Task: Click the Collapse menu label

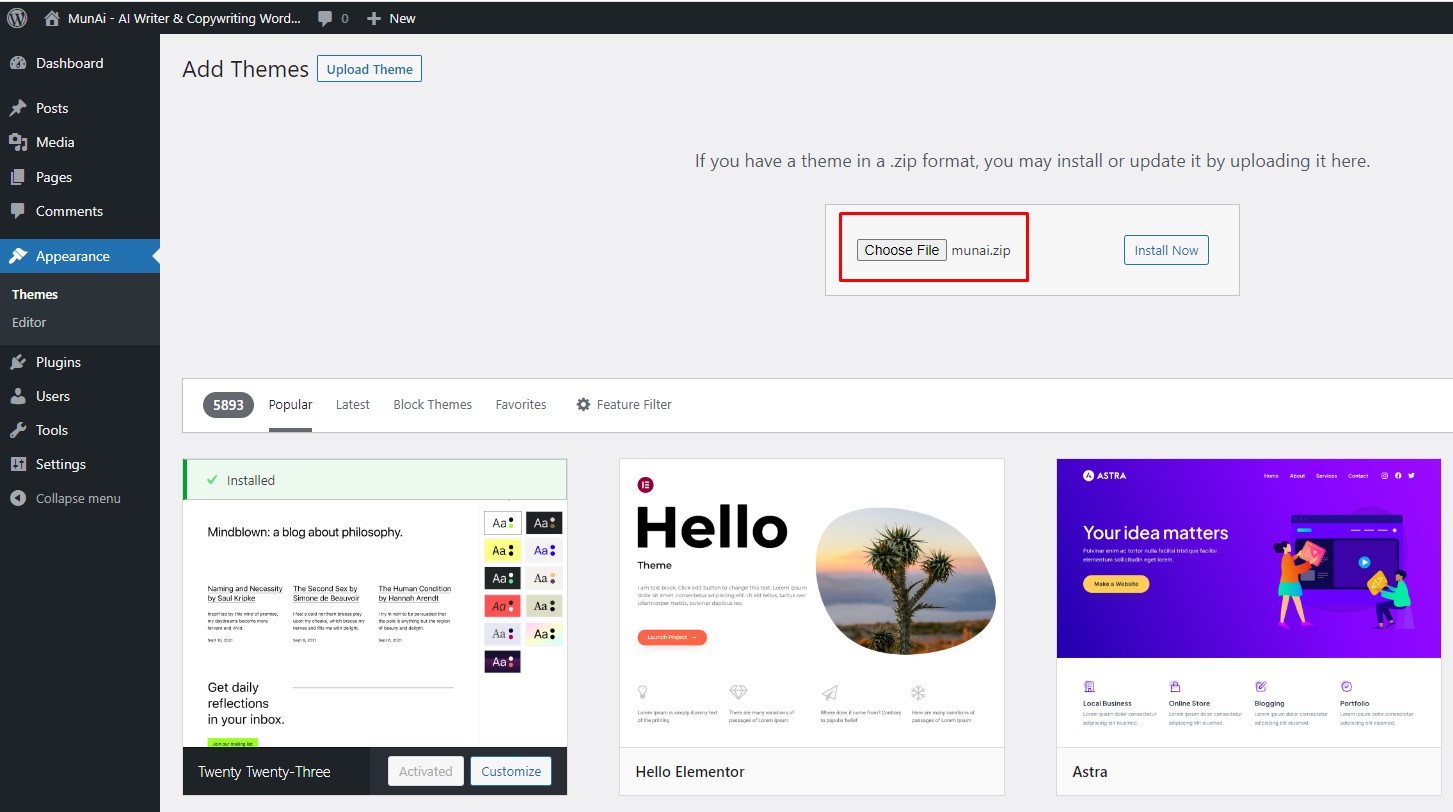Action: pos(78,498)
